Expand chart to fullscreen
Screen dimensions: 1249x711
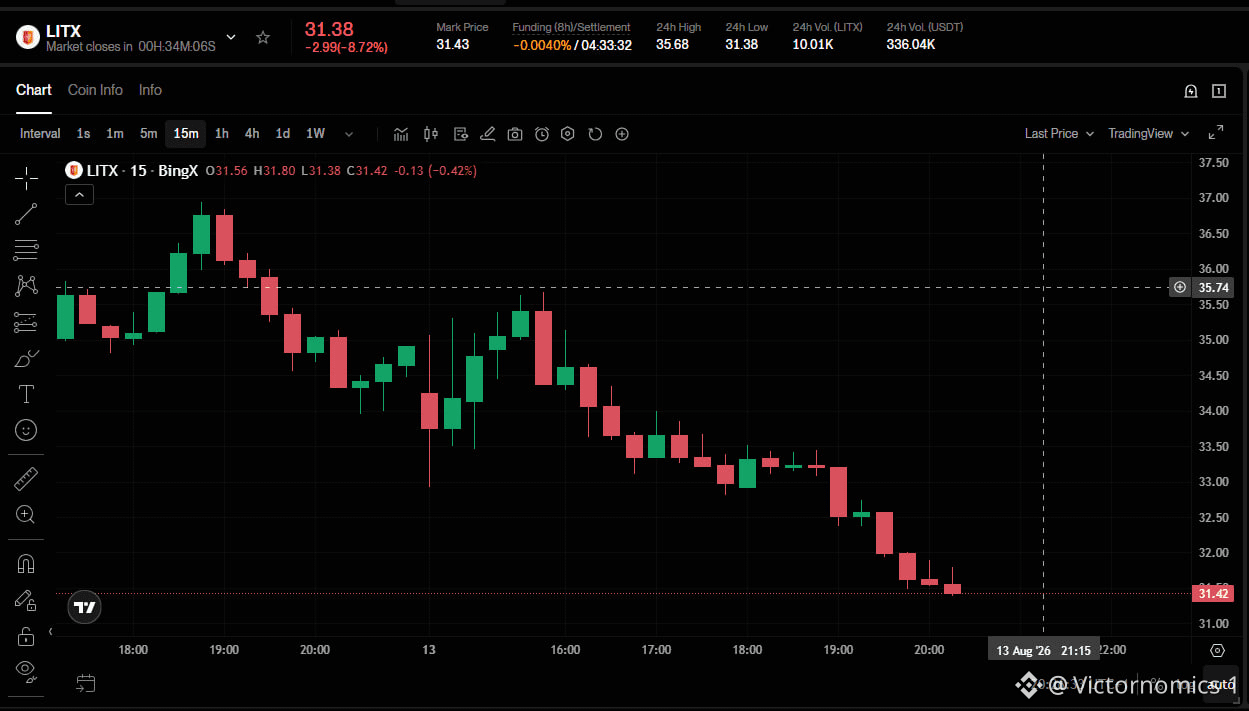pyautogui.click(x=1216, y=133)
